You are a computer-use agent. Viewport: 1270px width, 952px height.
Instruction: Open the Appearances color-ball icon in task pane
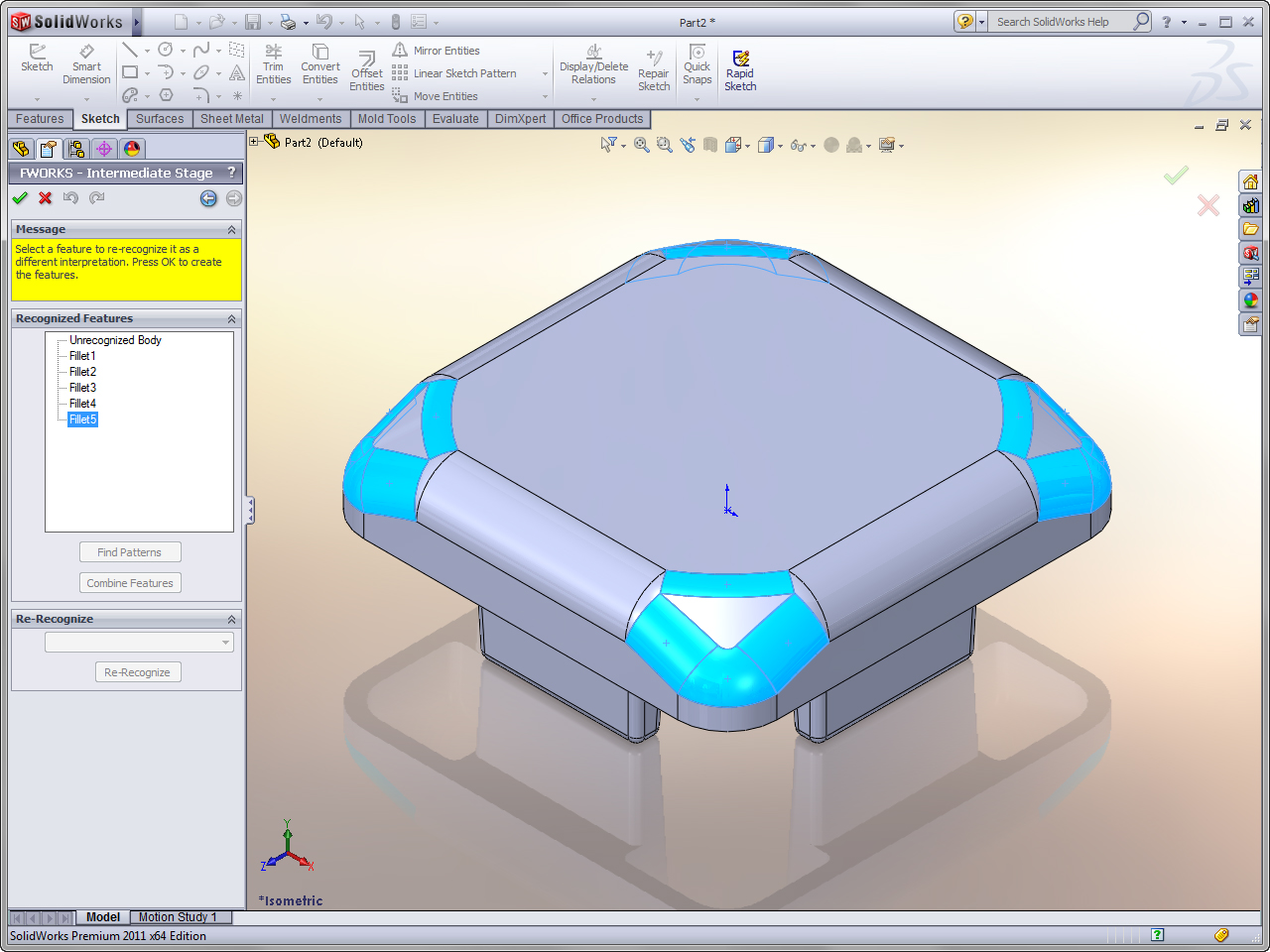[1250, 299]
